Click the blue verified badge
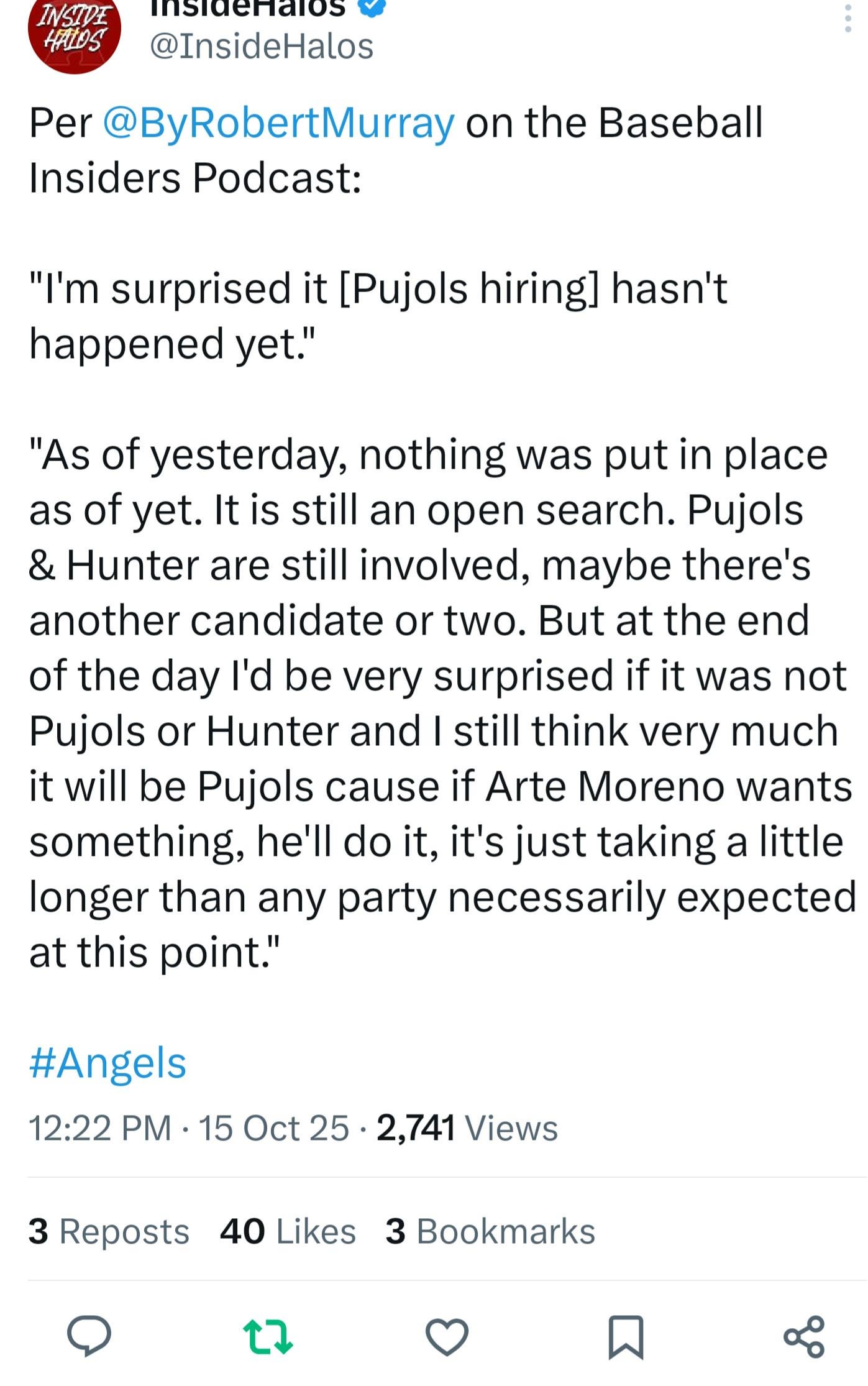Screen dimensions: 868x1386 pos(373,7)
